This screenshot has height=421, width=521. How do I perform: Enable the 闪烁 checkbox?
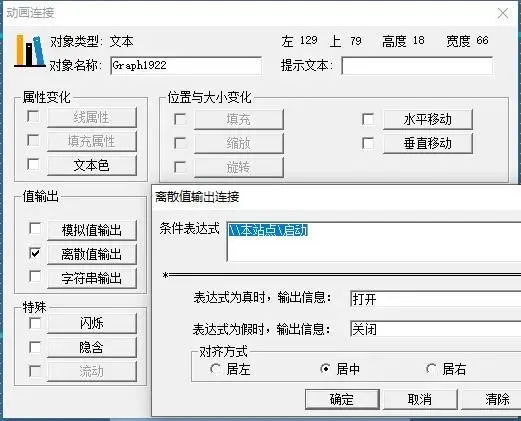[x=35, y=323]
